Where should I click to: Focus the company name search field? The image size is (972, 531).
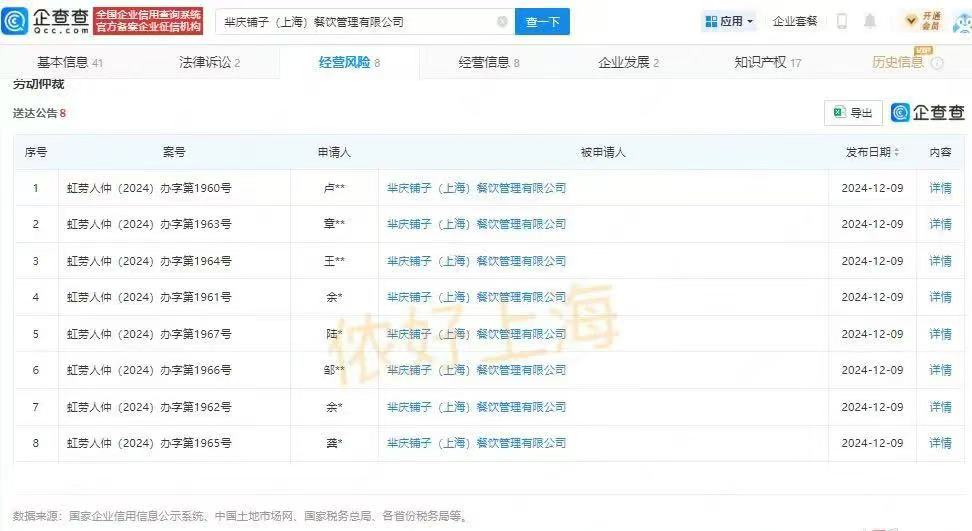click(355, 21)
